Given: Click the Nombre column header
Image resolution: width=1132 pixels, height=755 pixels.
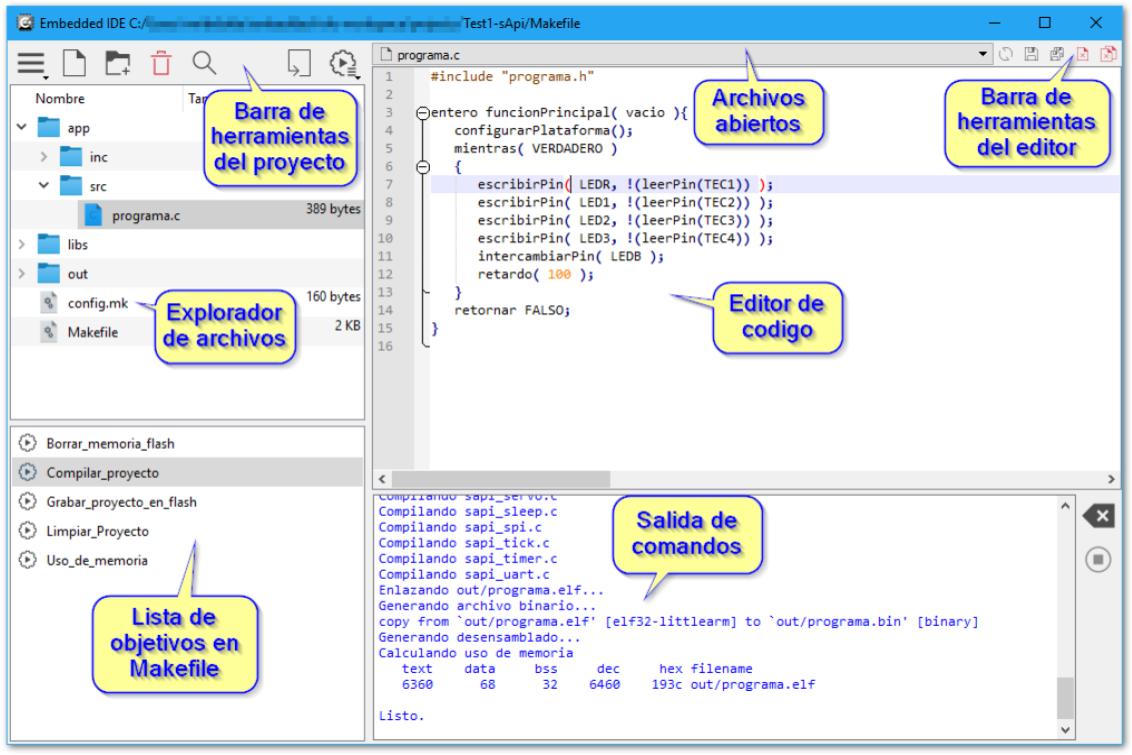Looking at the screenshot, I should 60,98.
